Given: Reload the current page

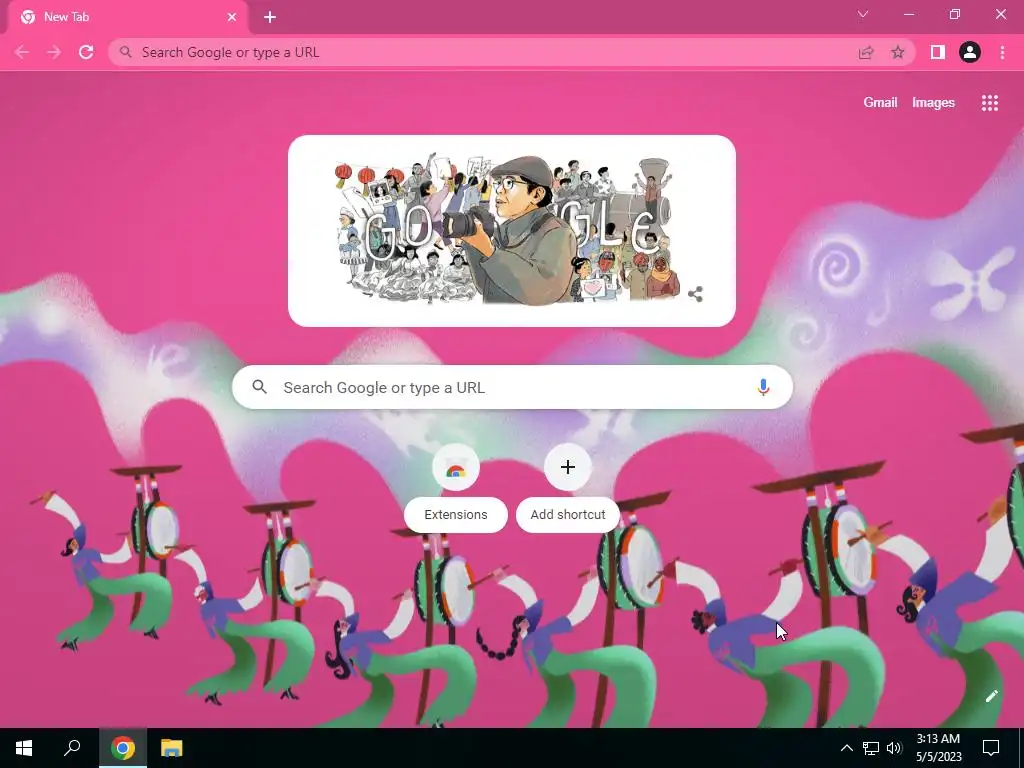Looking at the screenshot, I should tap(86, 52).
